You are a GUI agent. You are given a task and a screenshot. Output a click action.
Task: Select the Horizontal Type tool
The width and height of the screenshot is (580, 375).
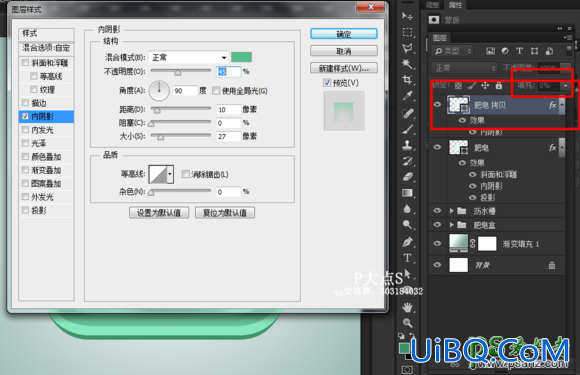407,258
